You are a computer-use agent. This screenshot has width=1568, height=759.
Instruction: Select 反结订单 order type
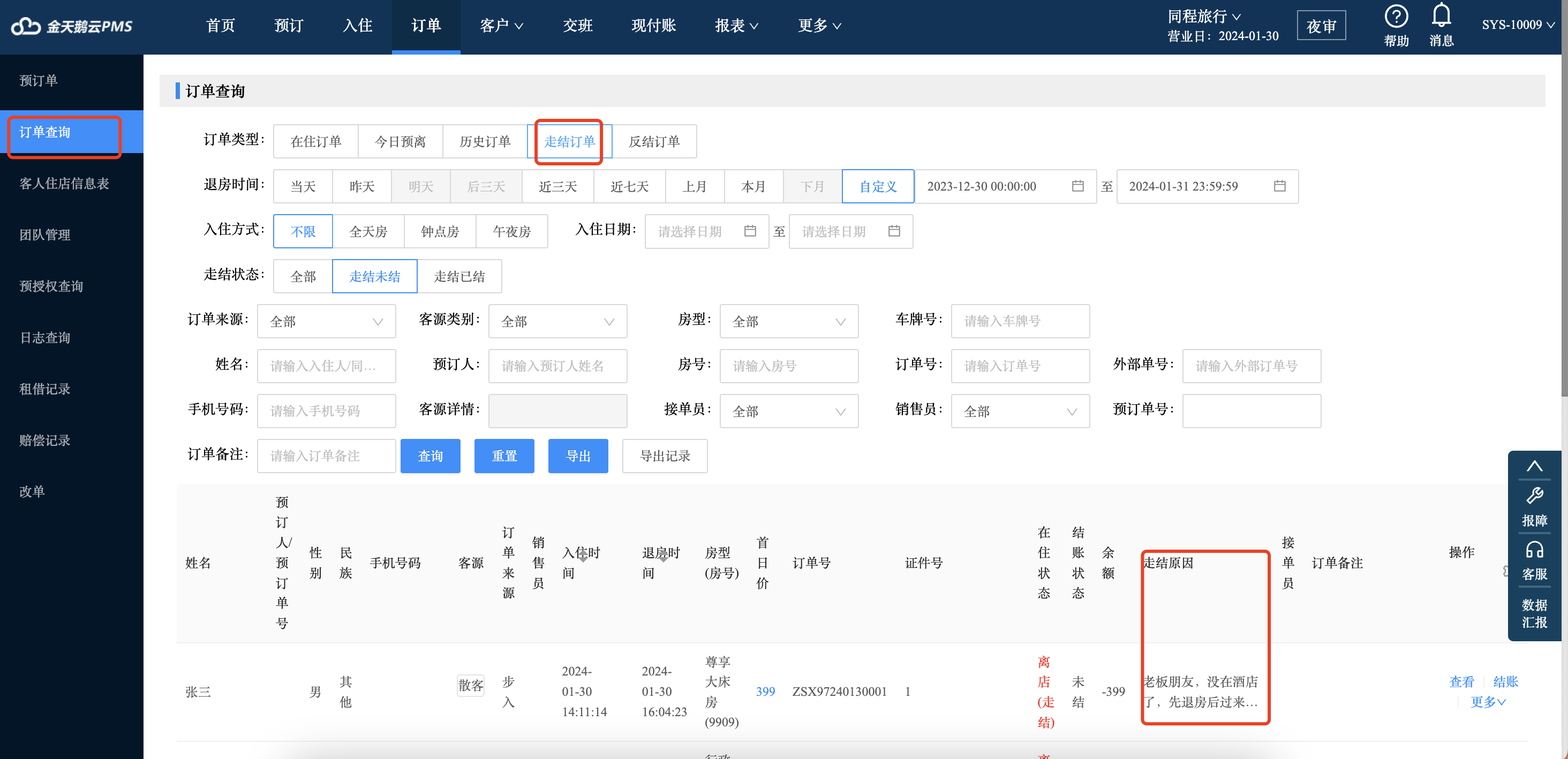click(654, 142)
